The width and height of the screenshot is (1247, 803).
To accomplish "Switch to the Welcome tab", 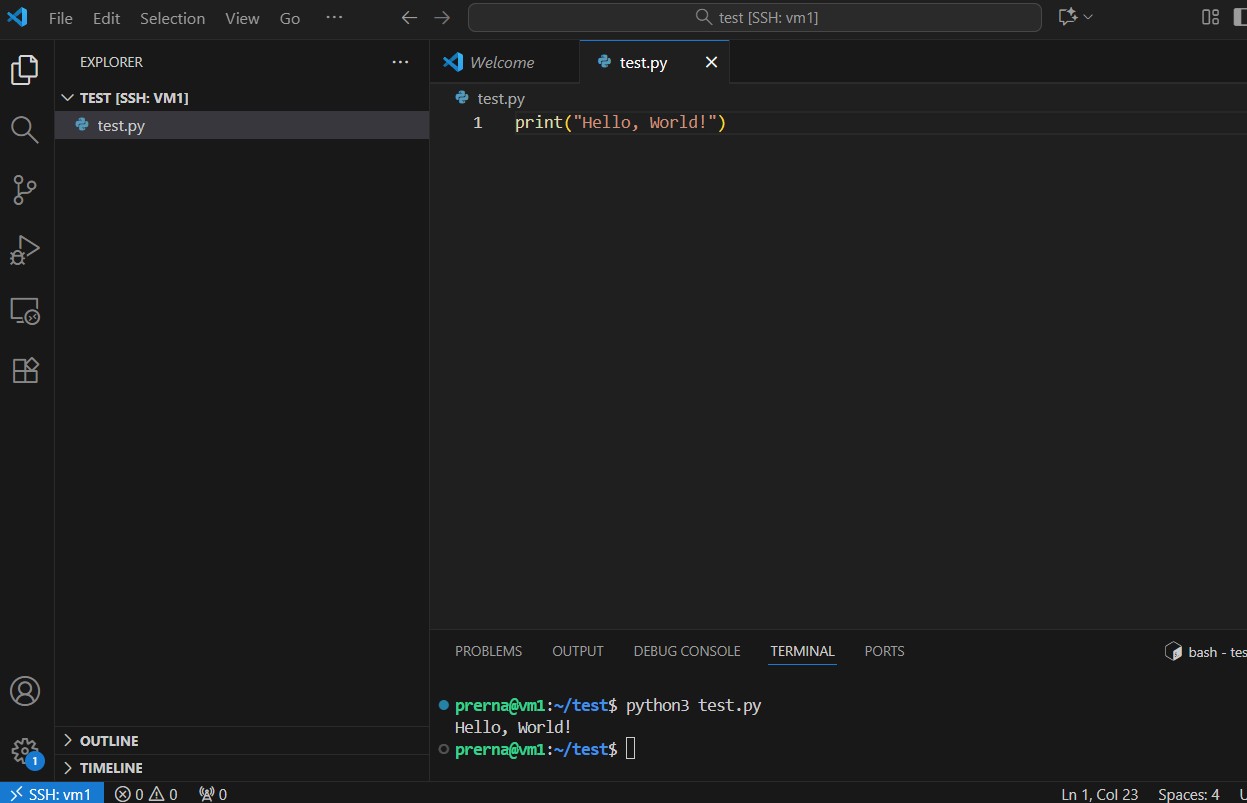I will click(501, 62).
